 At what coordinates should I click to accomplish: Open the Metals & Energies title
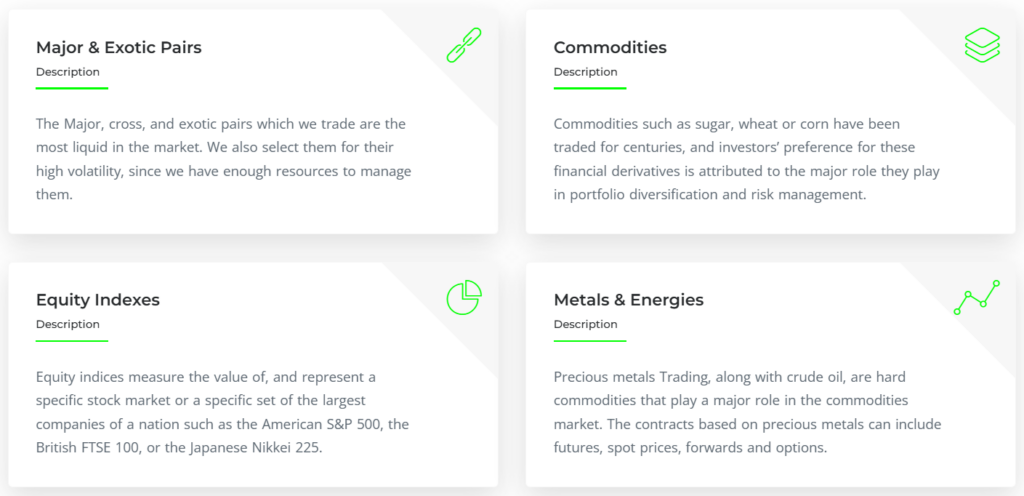[628, 299]
